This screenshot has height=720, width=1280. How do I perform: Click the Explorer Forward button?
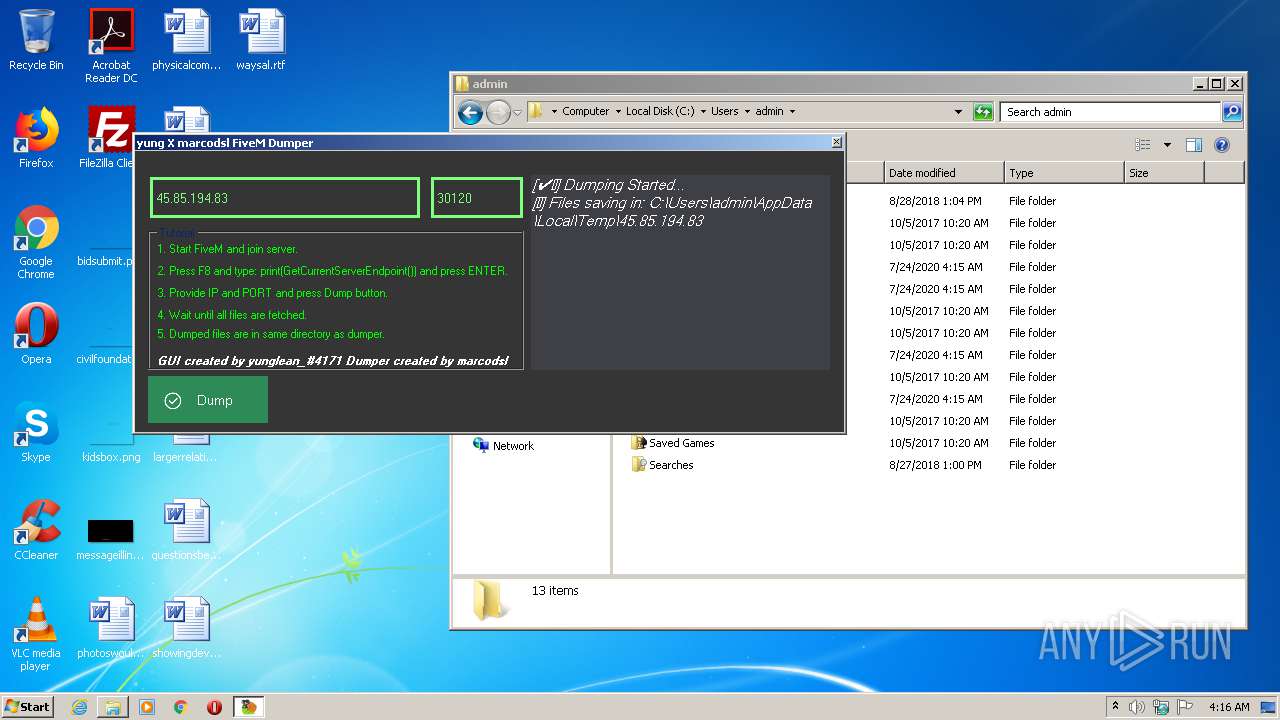pyautogui.click(x=498, y=112)
